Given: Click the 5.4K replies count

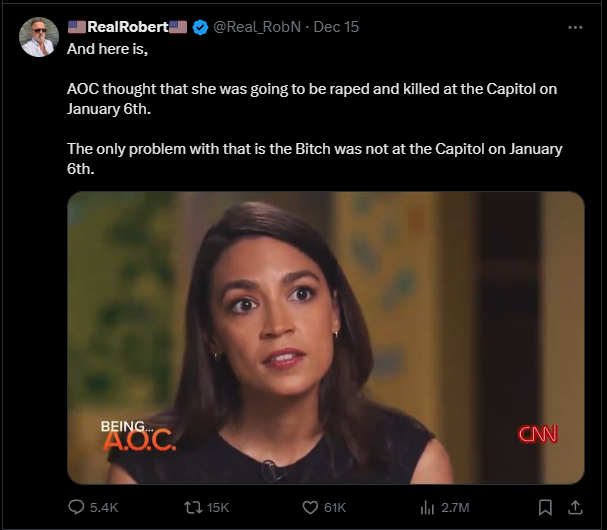Looking at the screenshot, I should point(104,508).
